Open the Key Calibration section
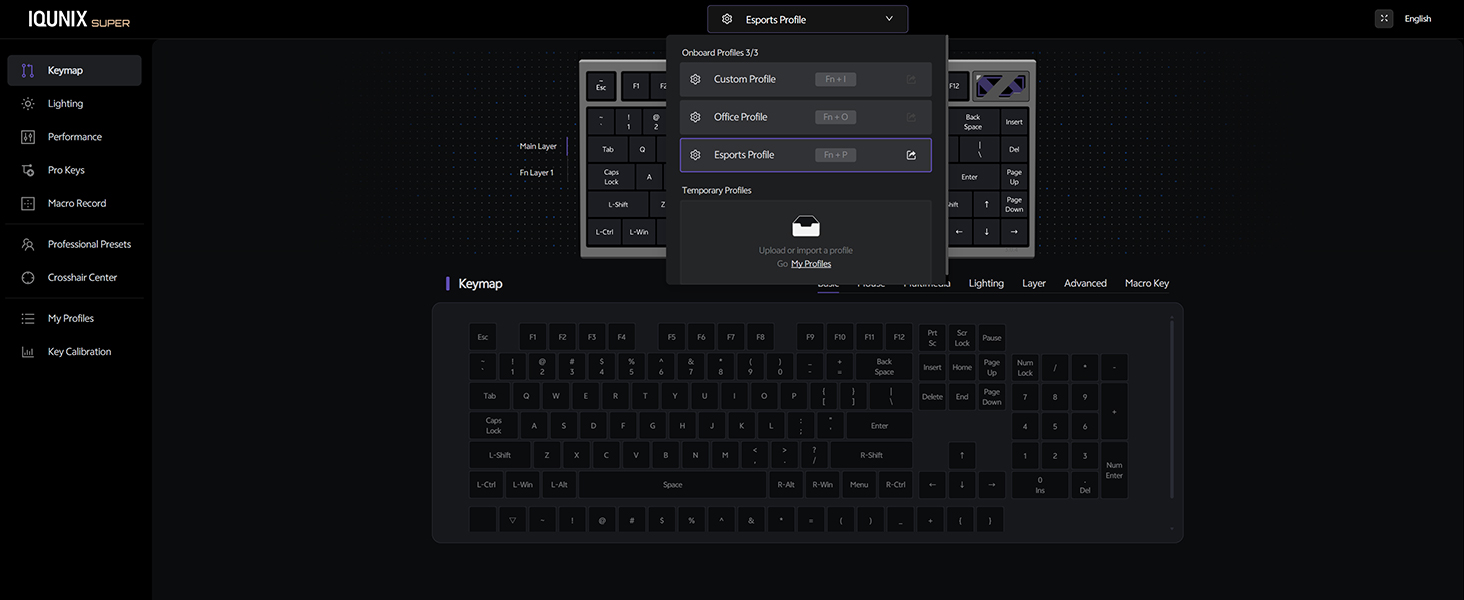The height and width of the screenshot is (600, 1464). click(74, 352)
